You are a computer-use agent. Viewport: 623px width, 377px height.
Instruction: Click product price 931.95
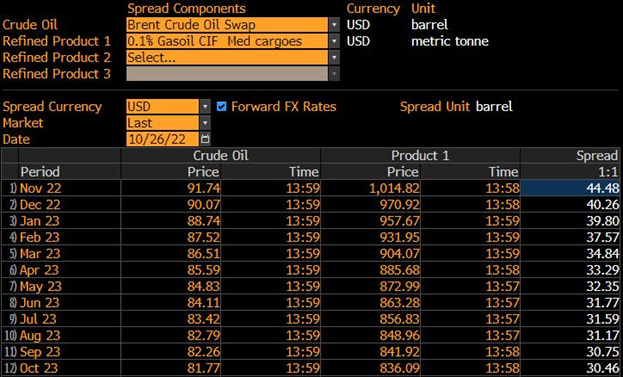(x=399, y=237)
